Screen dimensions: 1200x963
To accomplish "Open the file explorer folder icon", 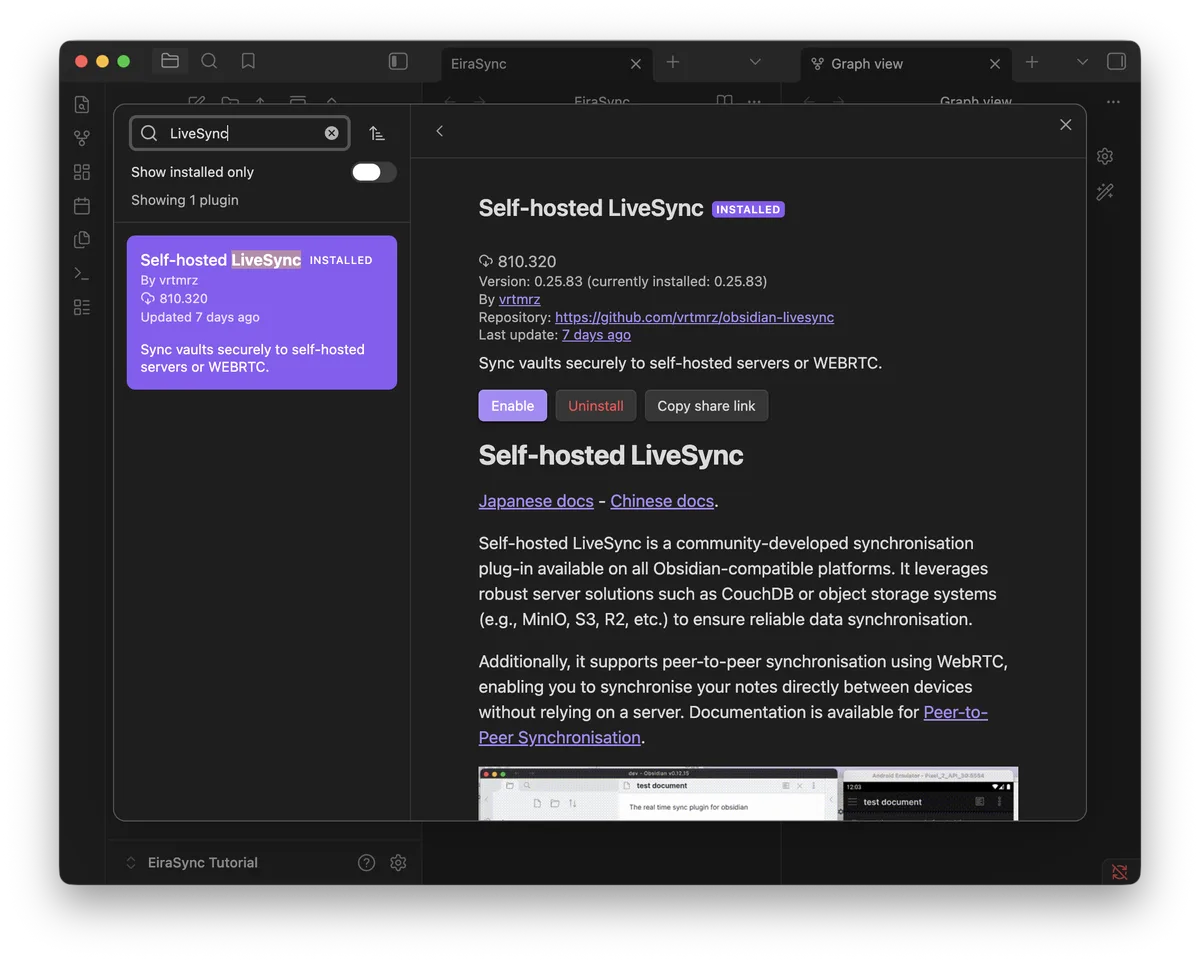I will point(170,62).
